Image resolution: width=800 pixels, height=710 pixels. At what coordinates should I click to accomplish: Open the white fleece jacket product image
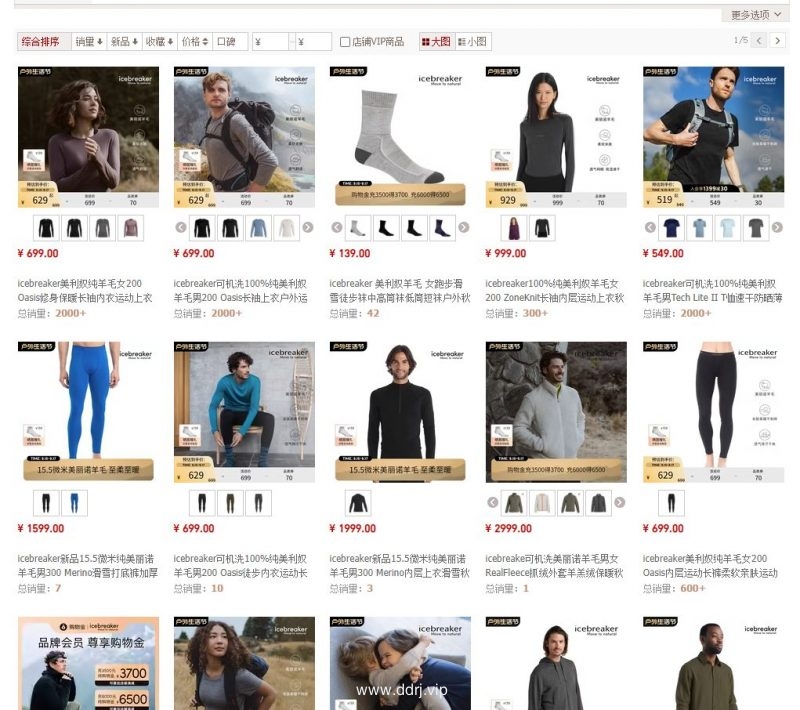556,412
